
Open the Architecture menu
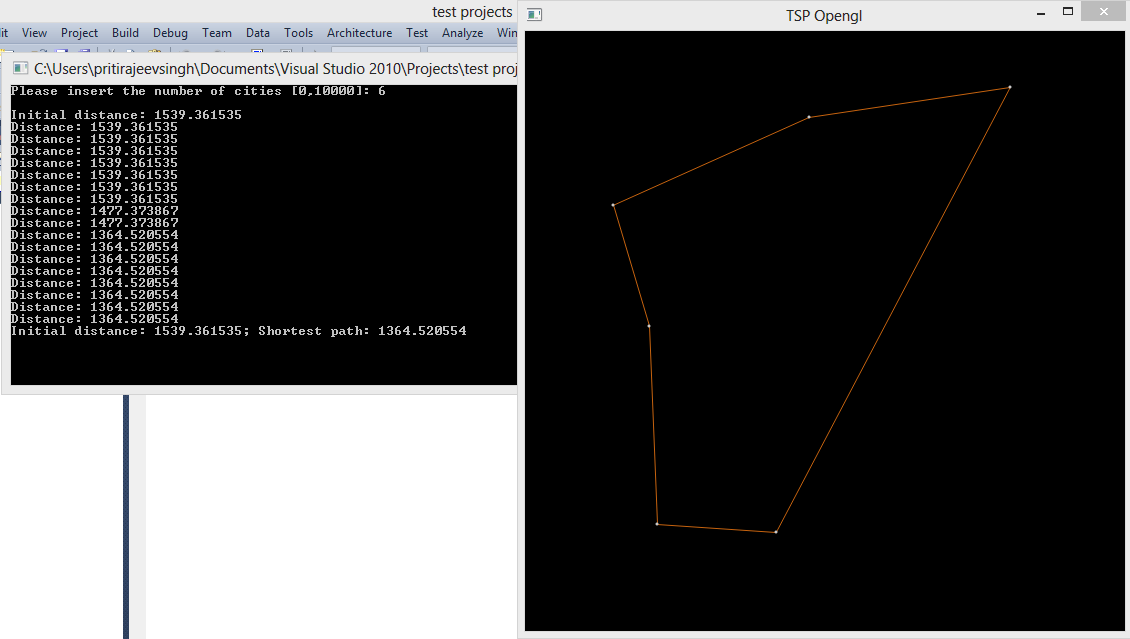[360, 33]
